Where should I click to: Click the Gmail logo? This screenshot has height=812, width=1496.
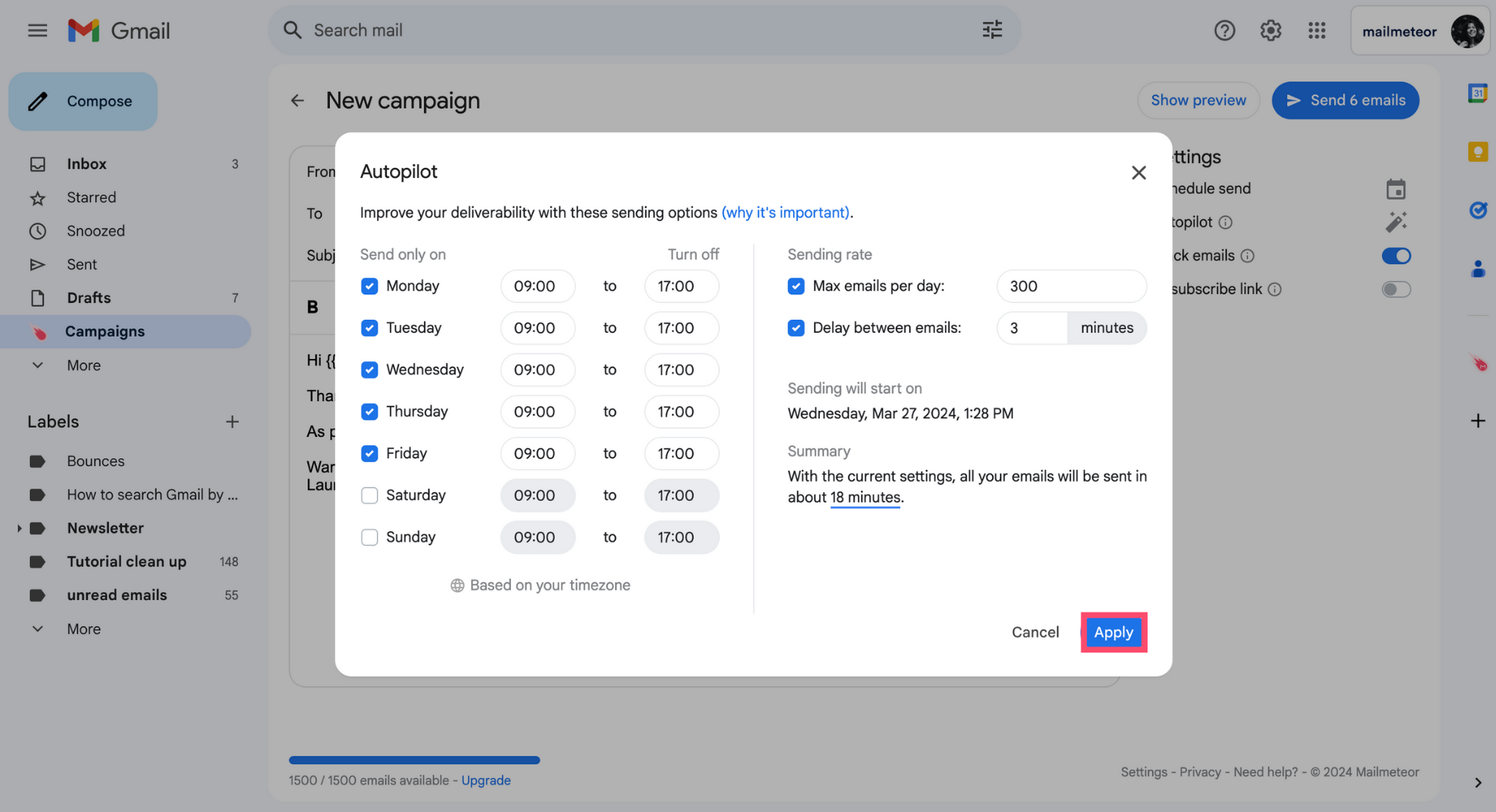coord(119,31)
